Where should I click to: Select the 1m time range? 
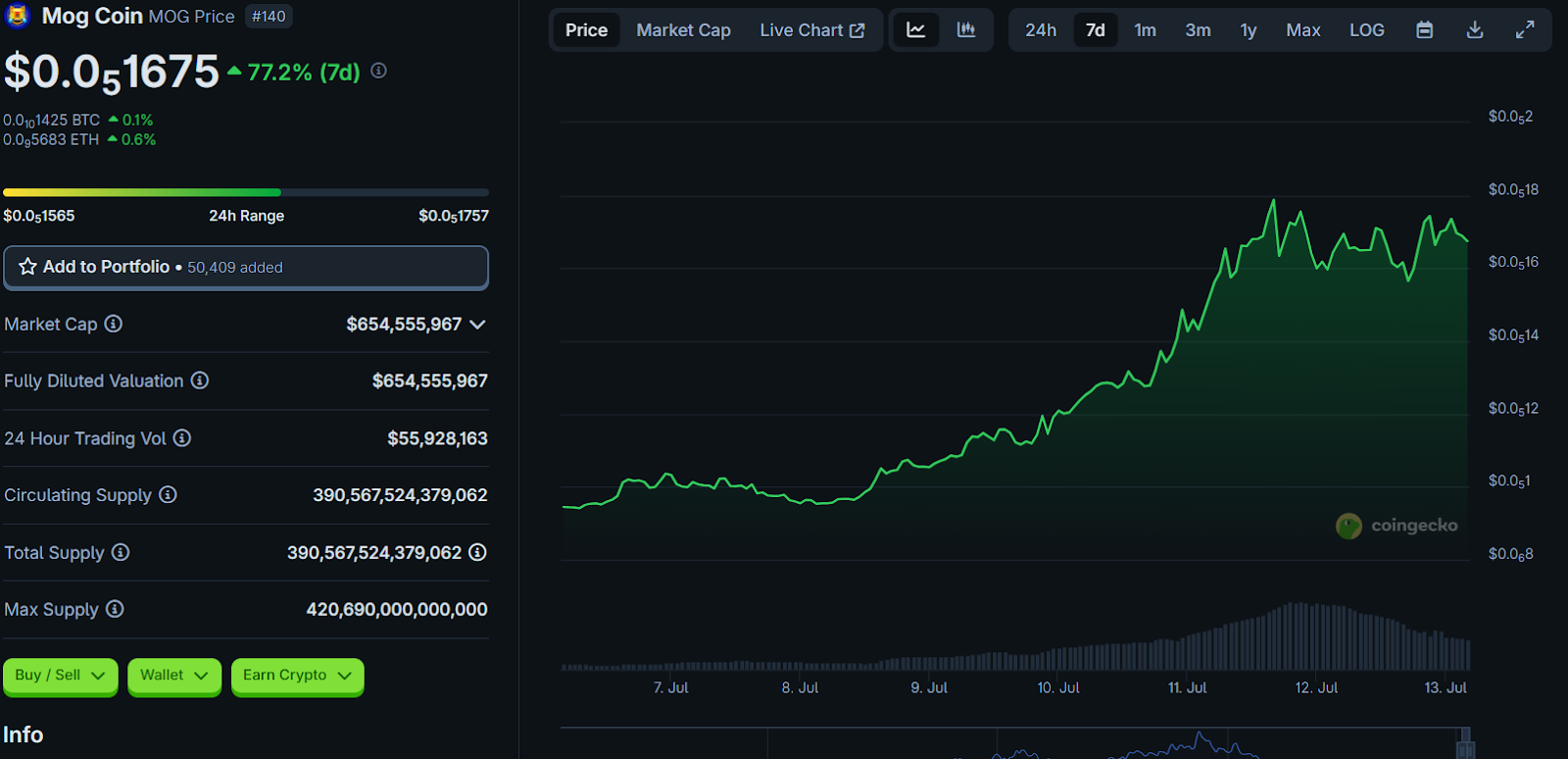pos(1146,30)
